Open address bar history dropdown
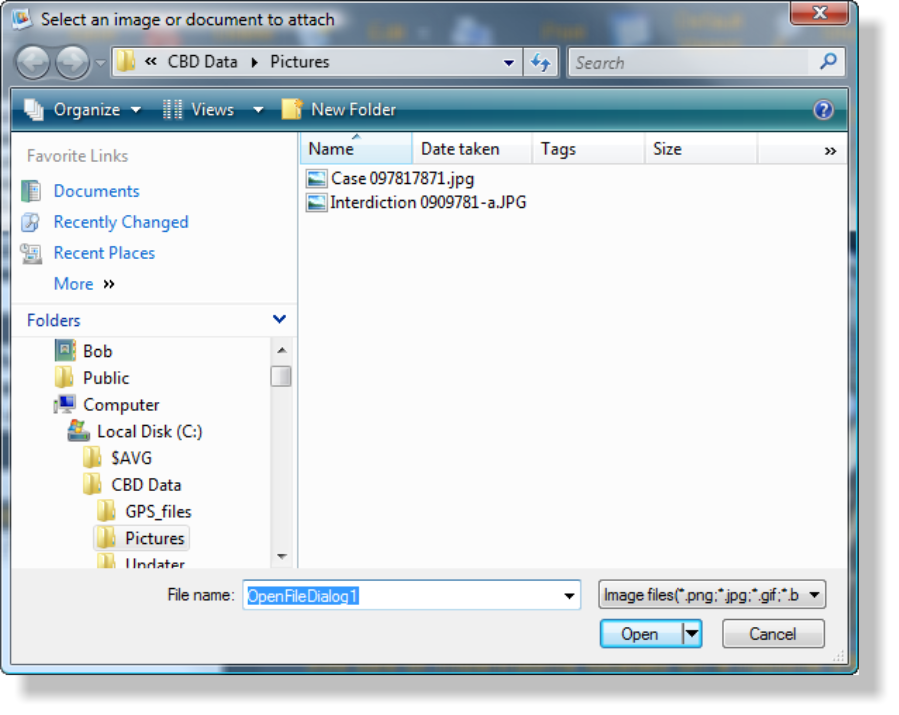 click(x=509, y=62)
